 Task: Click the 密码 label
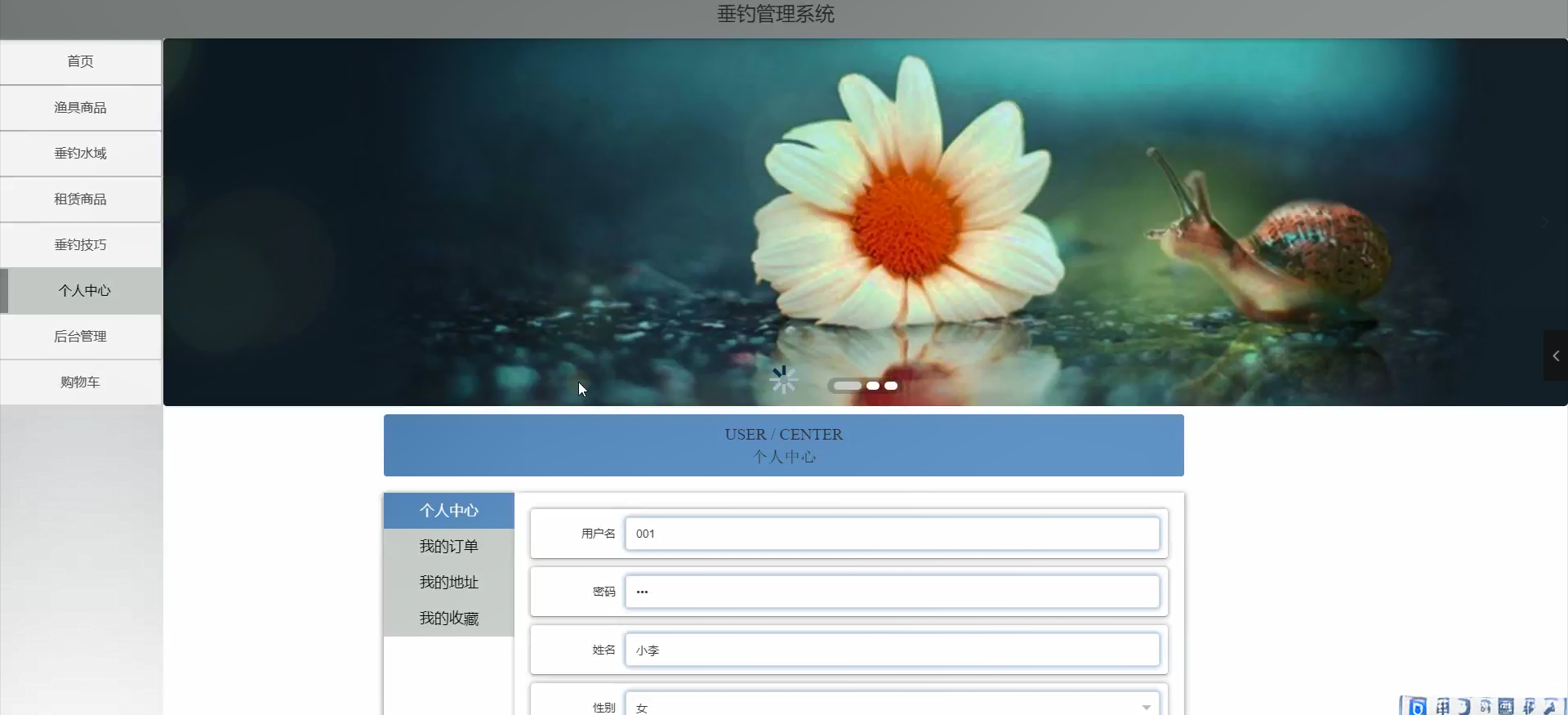click(x=604, y=592)
